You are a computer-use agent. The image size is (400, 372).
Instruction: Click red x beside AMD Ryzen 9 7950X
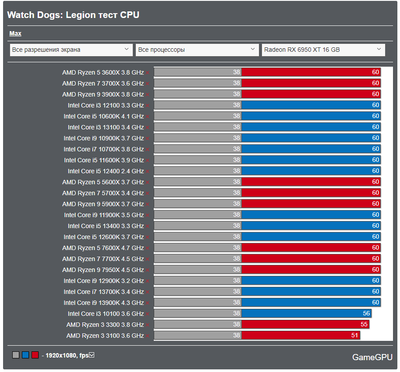pos(147,270)
